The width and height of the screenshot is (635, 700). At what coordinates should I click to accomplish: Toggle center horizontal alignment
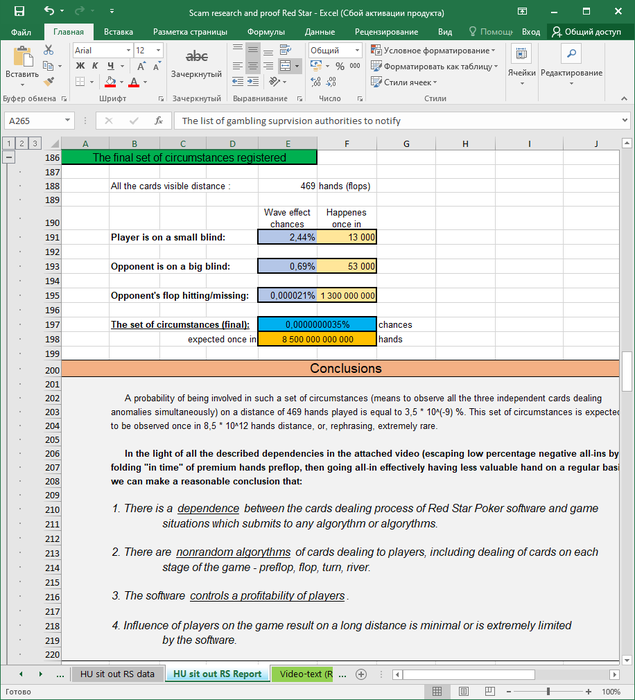click(253, 66)
